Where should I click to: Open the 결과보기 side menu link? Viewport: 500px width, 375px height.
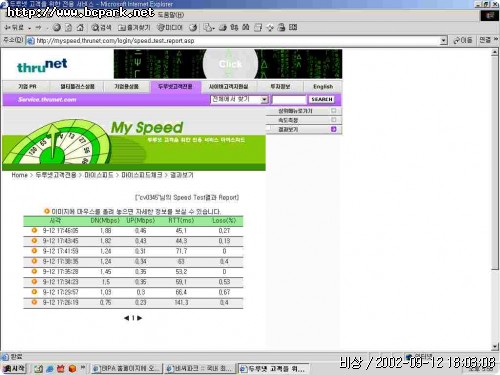[x=288, y=129]
